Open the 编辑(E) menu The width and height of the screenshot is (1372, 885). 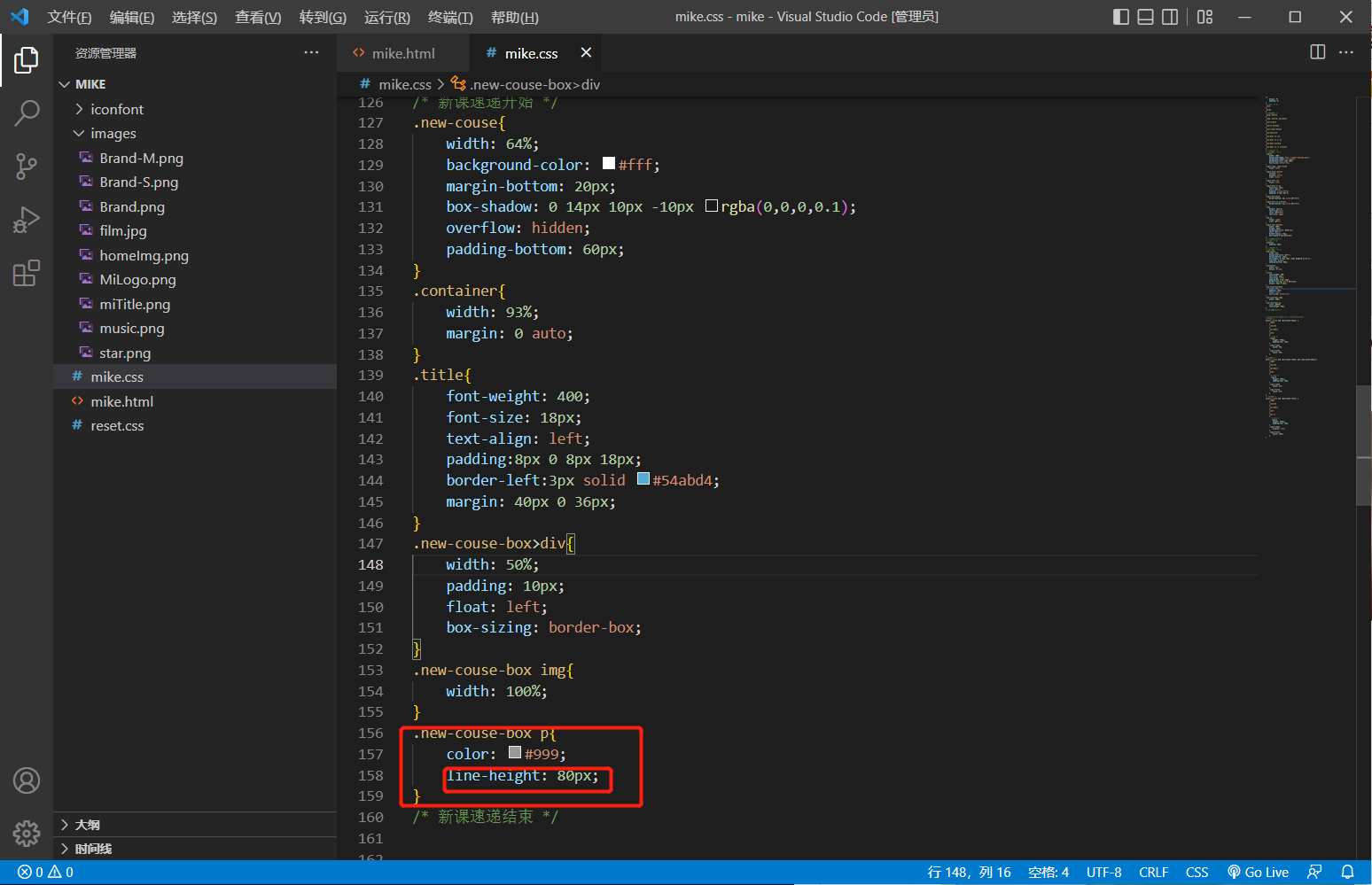click(x=131, y=17)
